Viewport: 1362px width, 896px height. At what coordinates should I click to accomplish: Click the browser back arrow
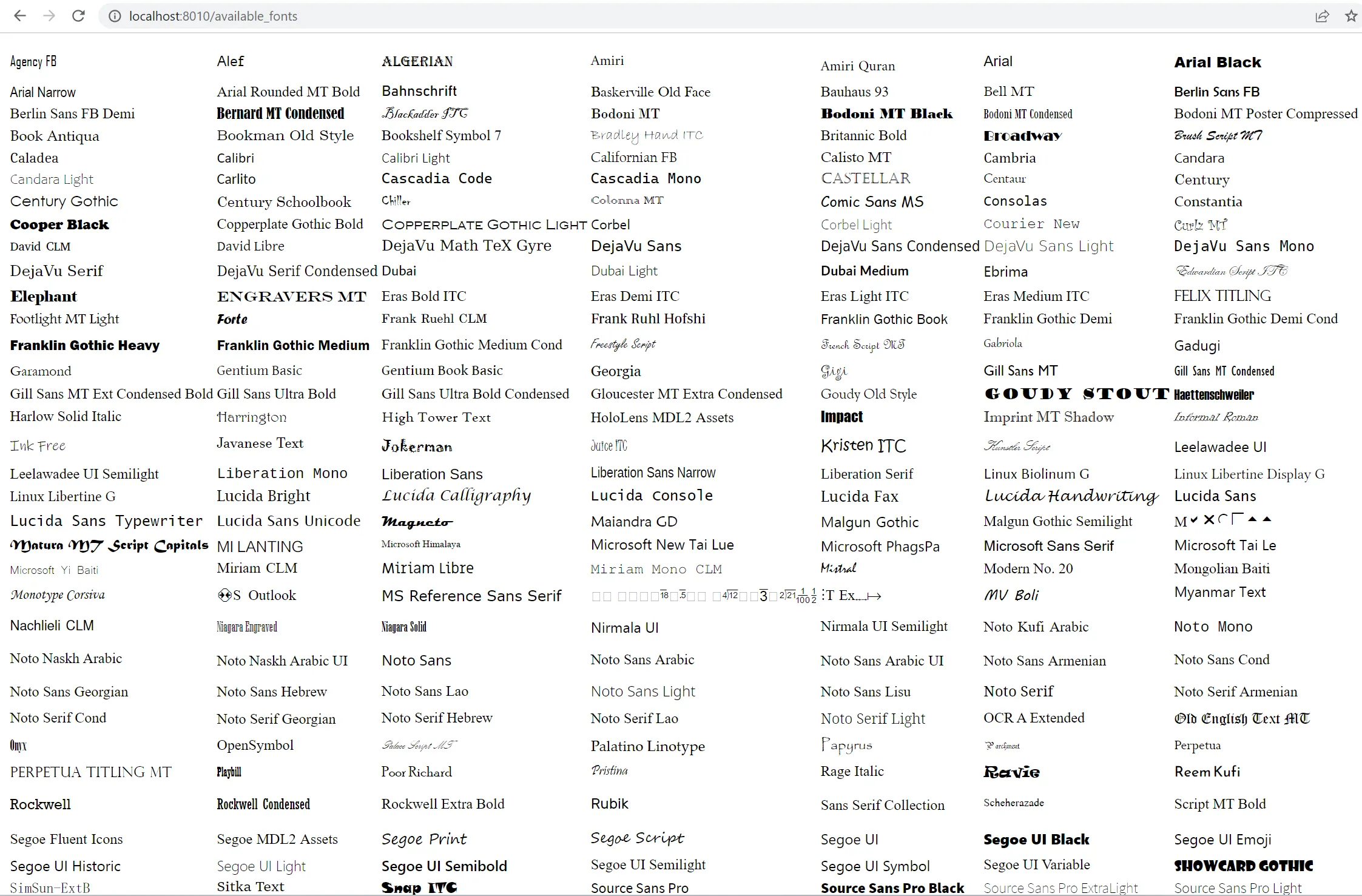click(20, 16)
